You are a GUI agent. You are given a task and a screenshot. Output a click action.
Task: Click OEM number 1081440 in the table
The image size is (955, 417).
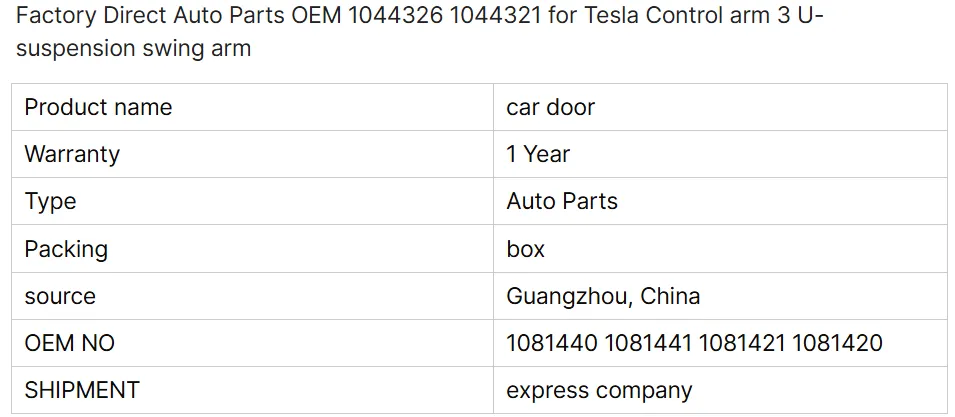(552, 343)
